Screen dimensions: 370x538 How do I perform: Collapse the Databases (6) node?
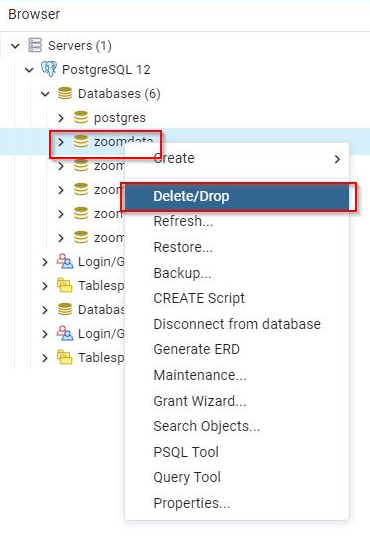pyautogui.click(x=45, y=94)
